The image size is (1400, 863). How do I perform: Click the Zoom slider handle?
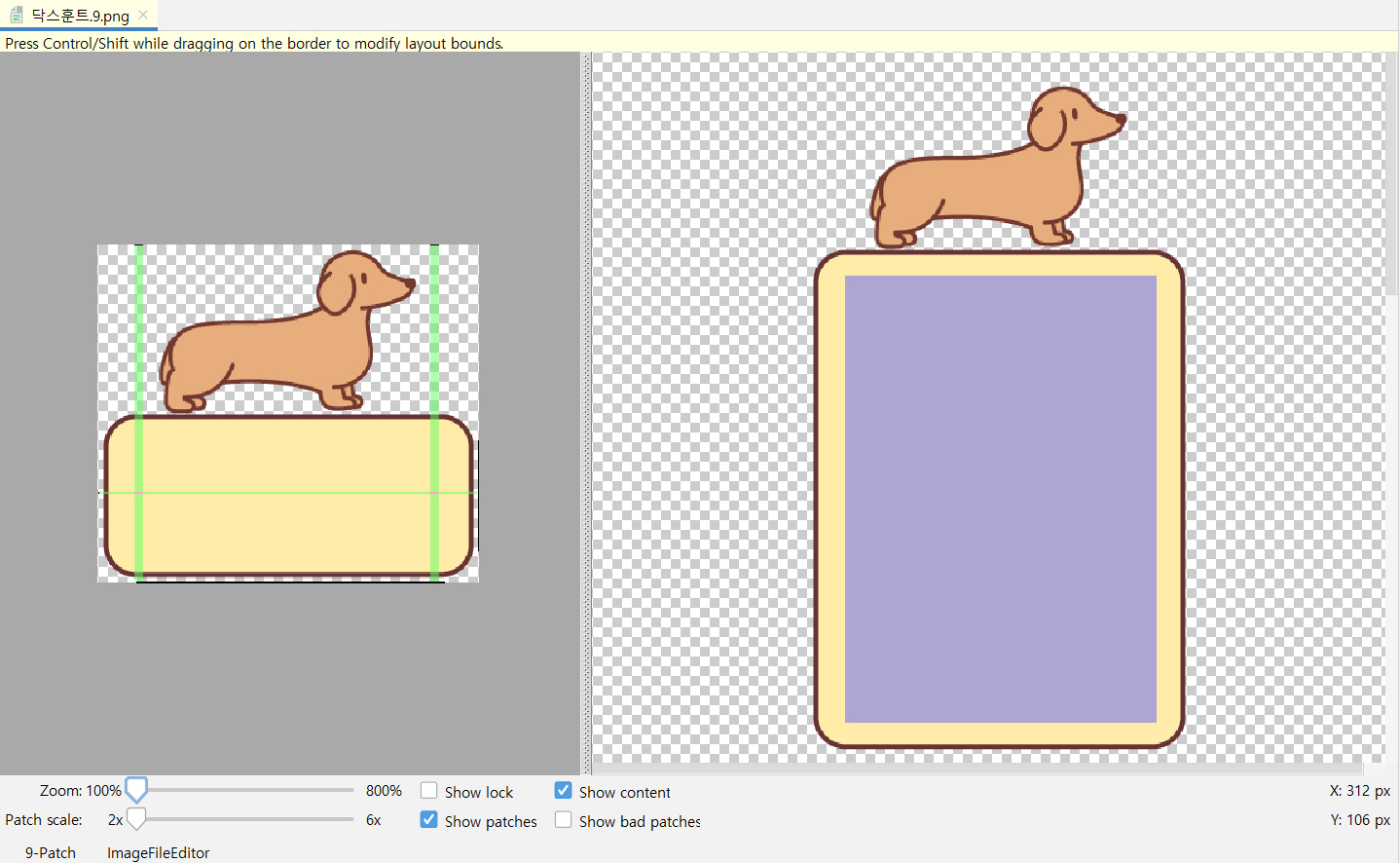pyautogui.click(x=136, y=790)
